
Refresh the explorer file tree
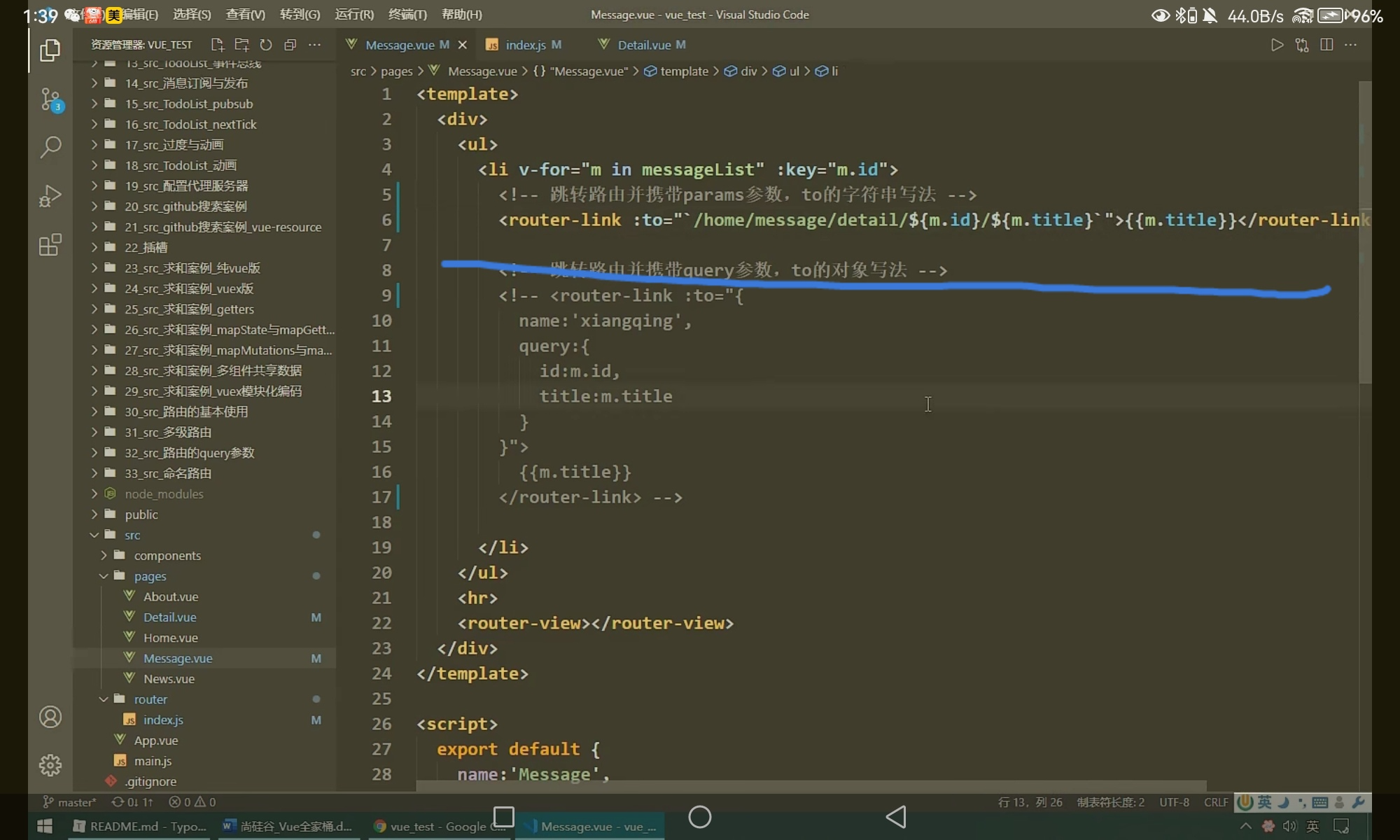pyautogui.click(x=266, y=45)
